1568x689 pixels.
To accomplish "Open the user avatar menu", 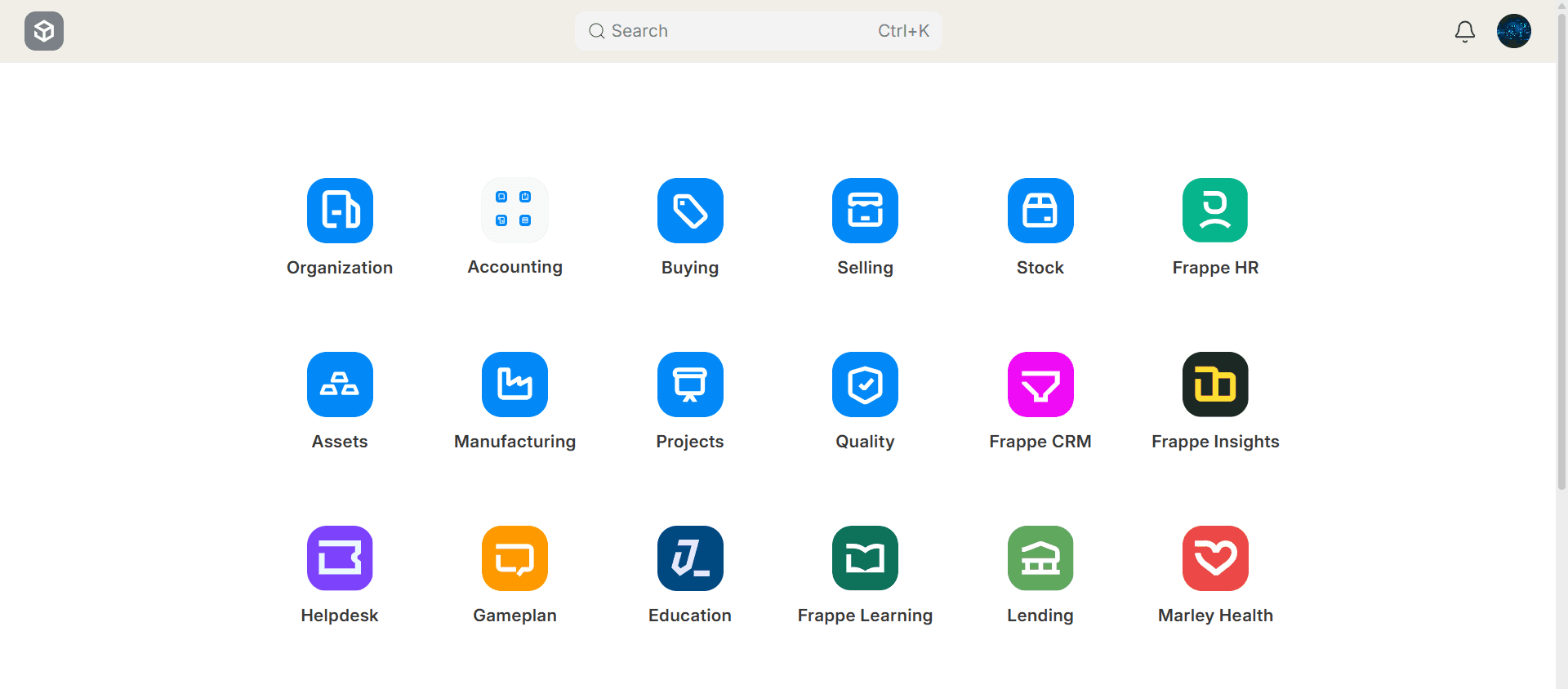I will 1514,31.
